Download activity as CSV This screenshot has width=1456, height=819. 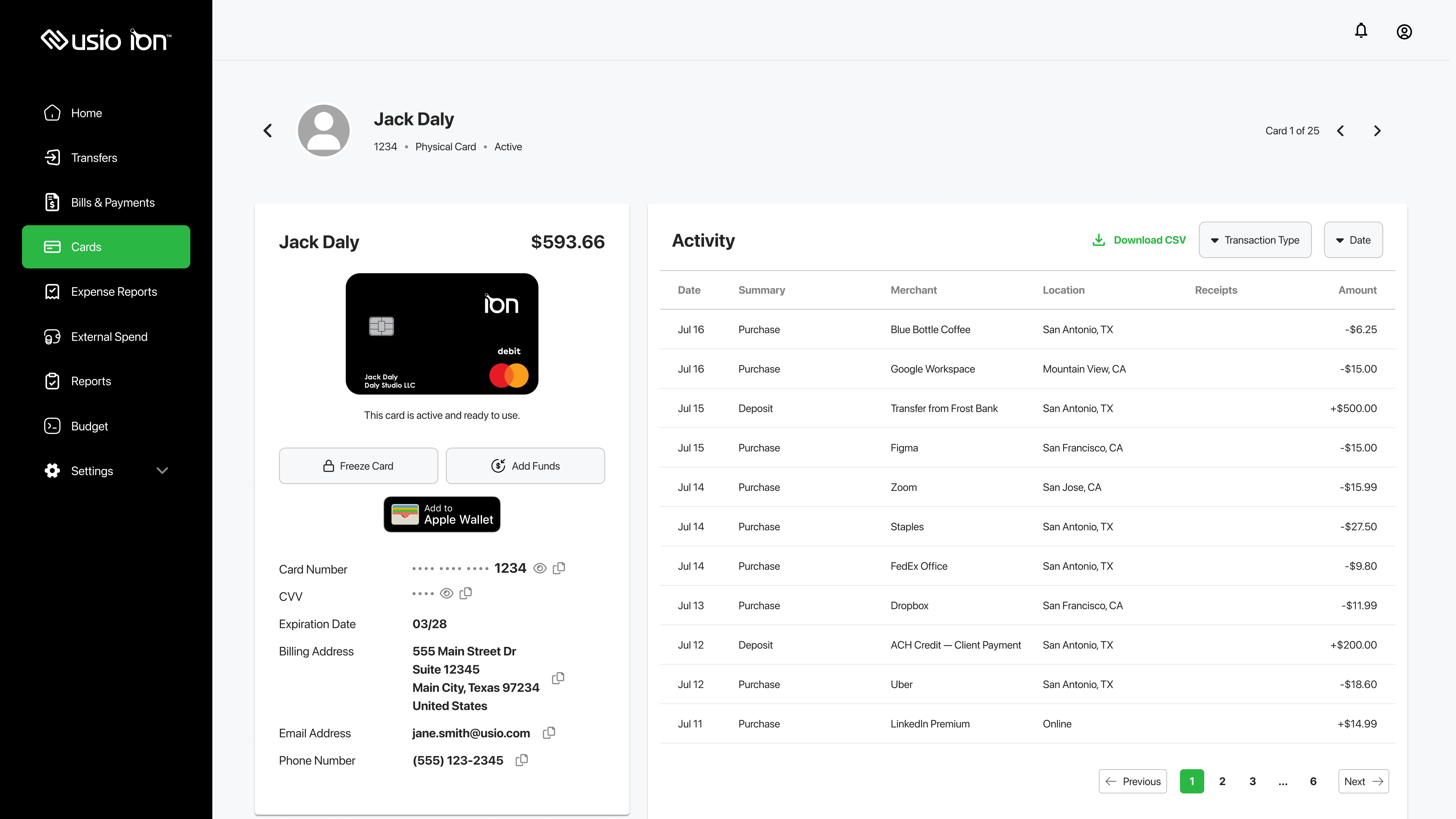(x=1139, y=240)
